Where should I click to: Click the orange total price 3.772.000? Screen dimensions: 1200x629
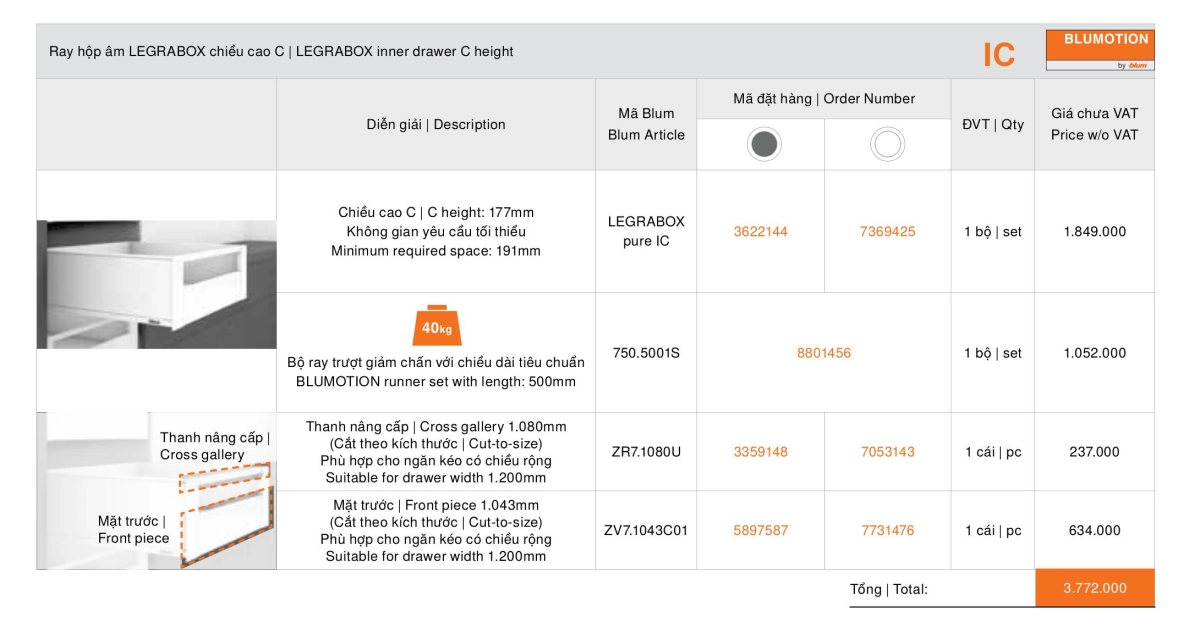click(x=1094, y=588)
